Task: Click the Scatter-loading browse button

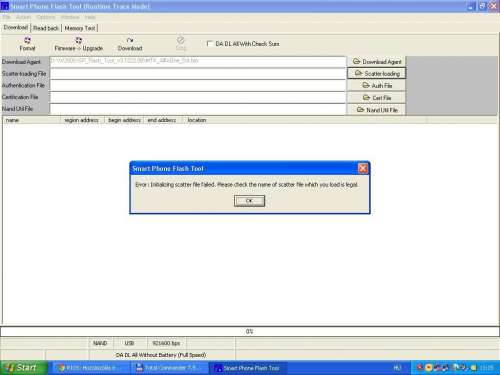Action: click(x=377, y=73)
